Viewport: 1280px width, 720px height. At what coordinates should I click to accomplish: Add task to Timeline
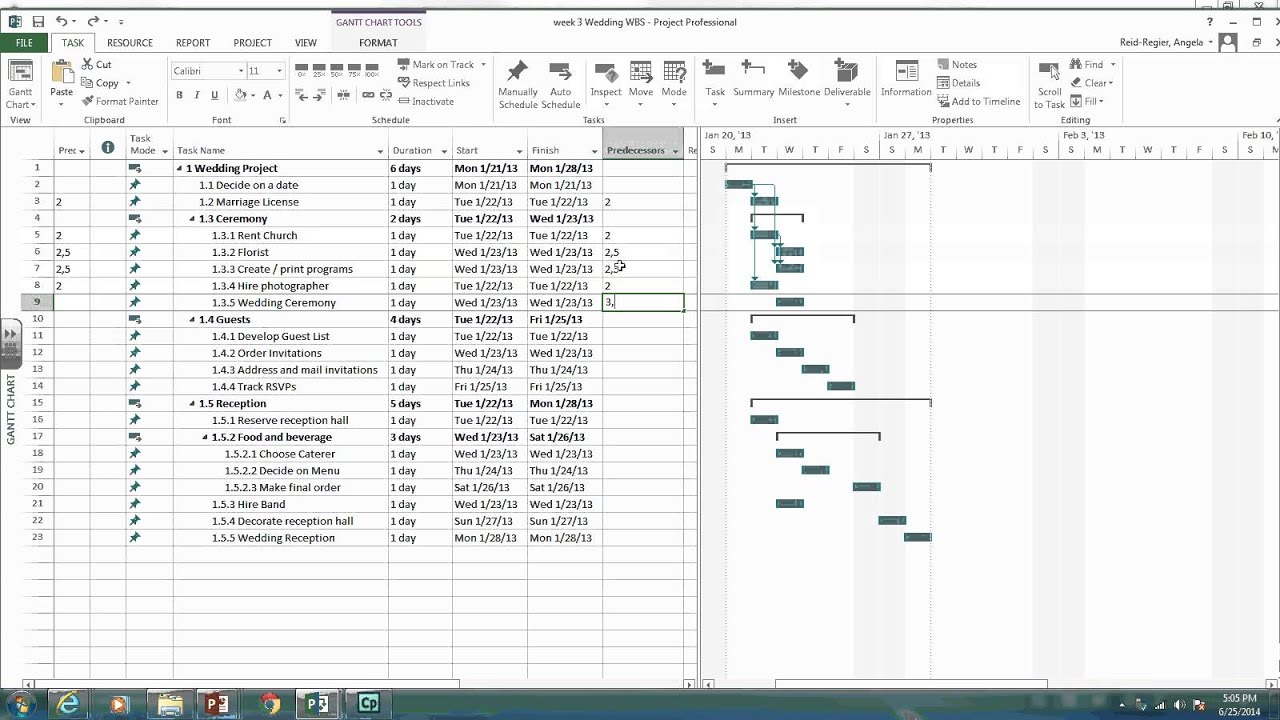(979, 101)
